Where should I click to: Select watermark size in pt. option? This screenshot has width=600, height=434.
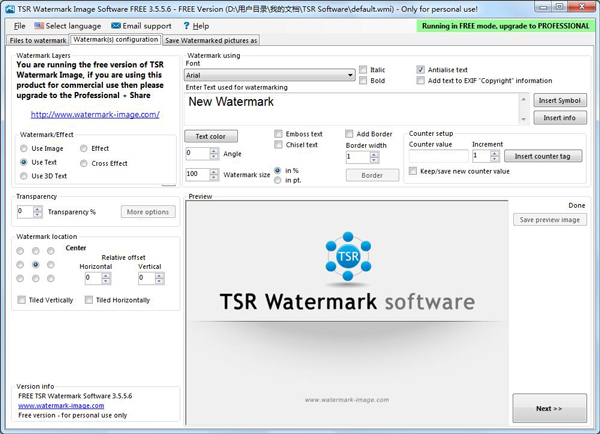(278, 180)
